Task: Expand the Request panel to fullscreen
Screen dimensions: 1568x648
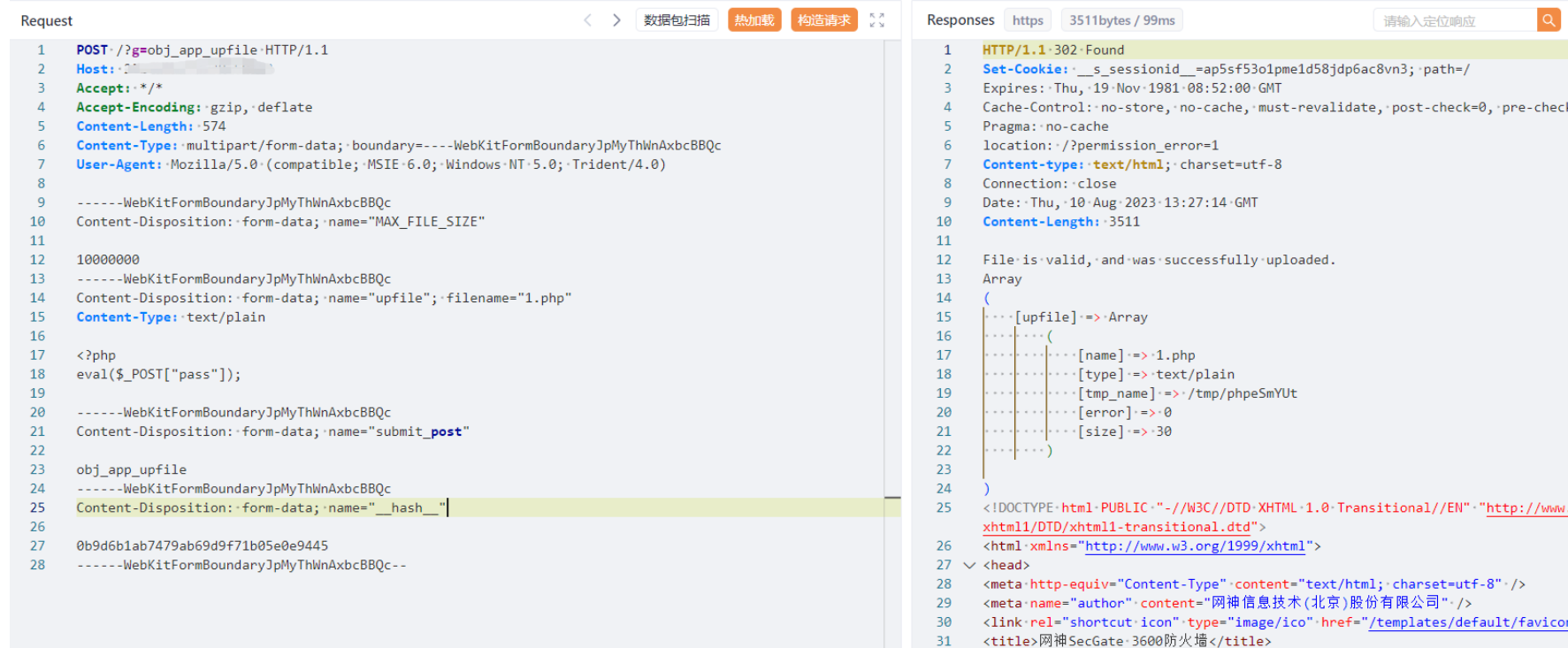Action: pyautogui.click(x=876, y=20)
